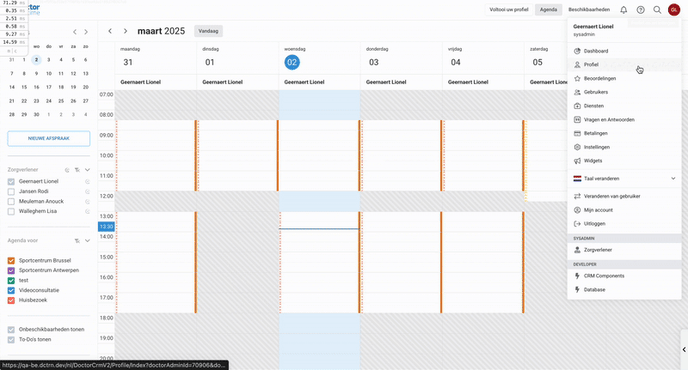
Task: Toggle Onbeschikbaarheden tonen checkbox
Action: pos(11,330)
